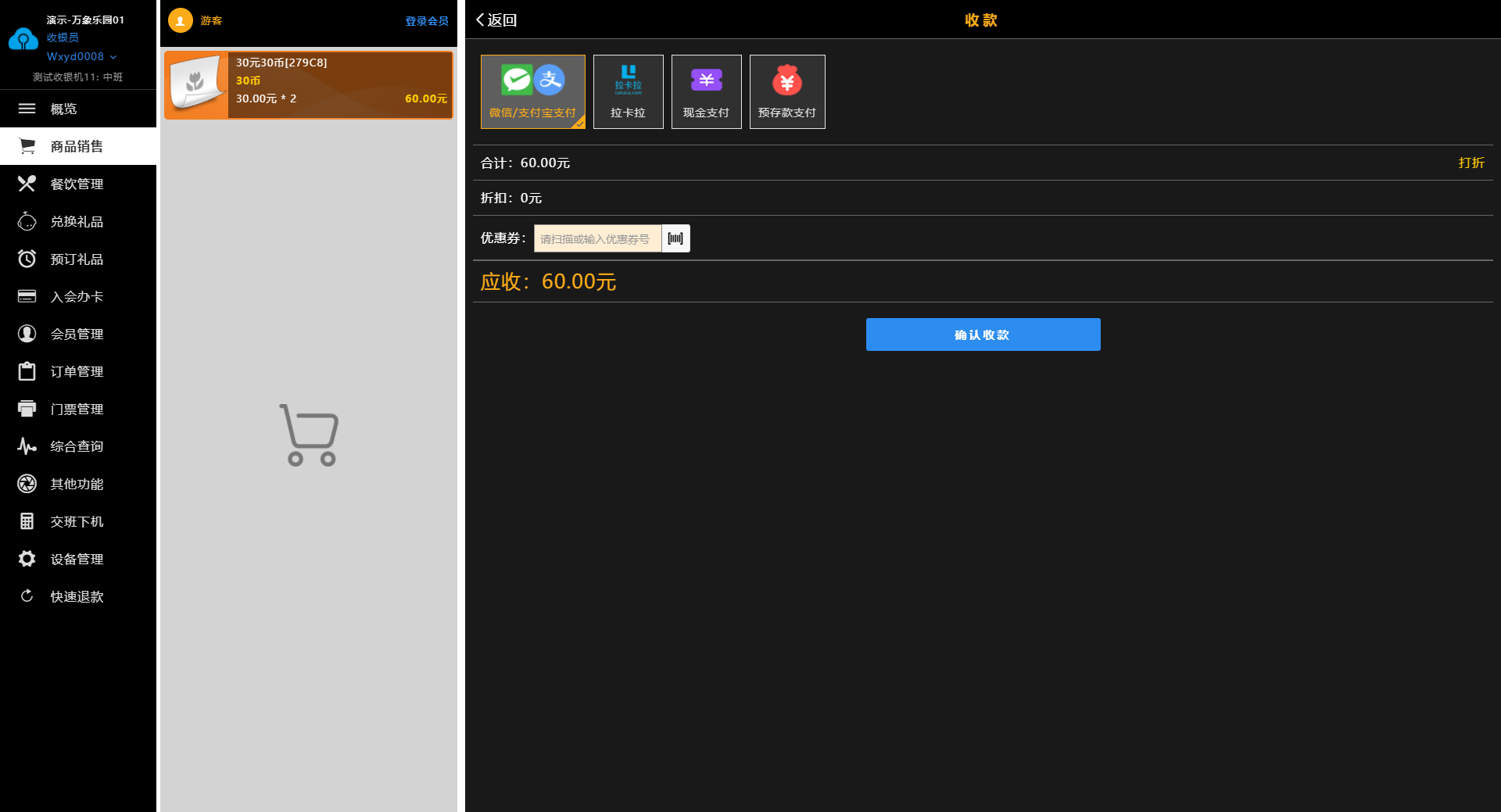
Task: Click the 确认收款 confirm button
Action: click(983, 334)
